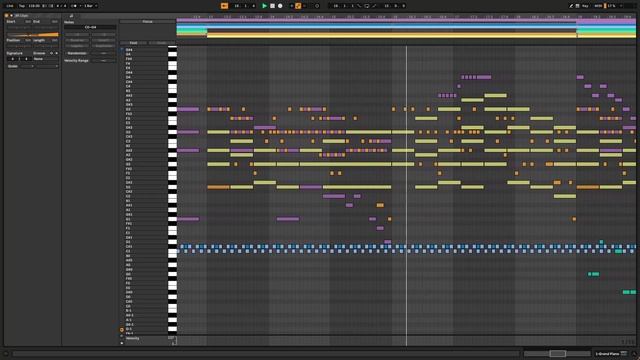Enable MIDI Map Mode button
640x360 pixels.
[598, 6]
